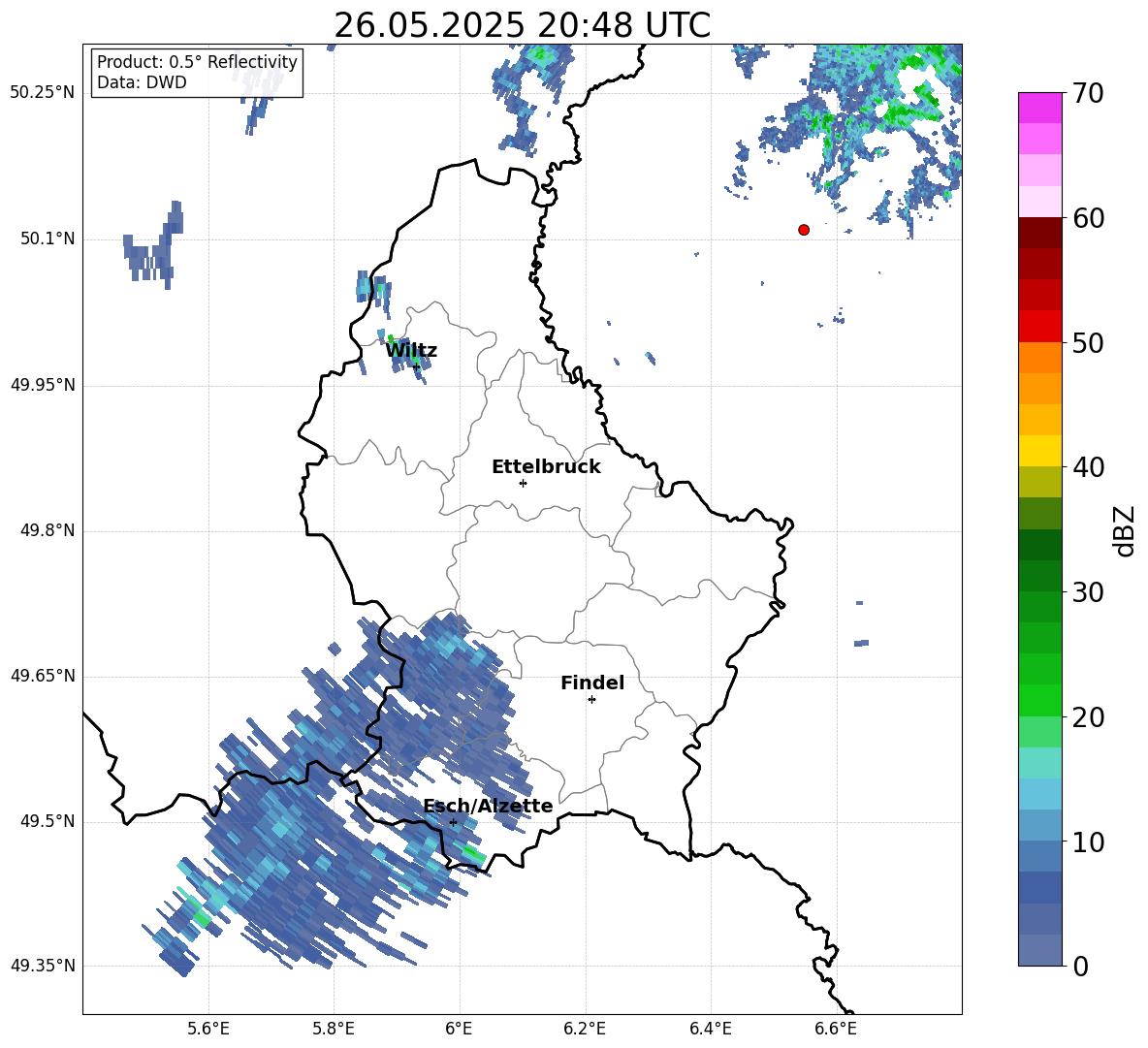Click colorbar tick label 30
Screen dimensions: 1148x1048
tap(1088, 592)
